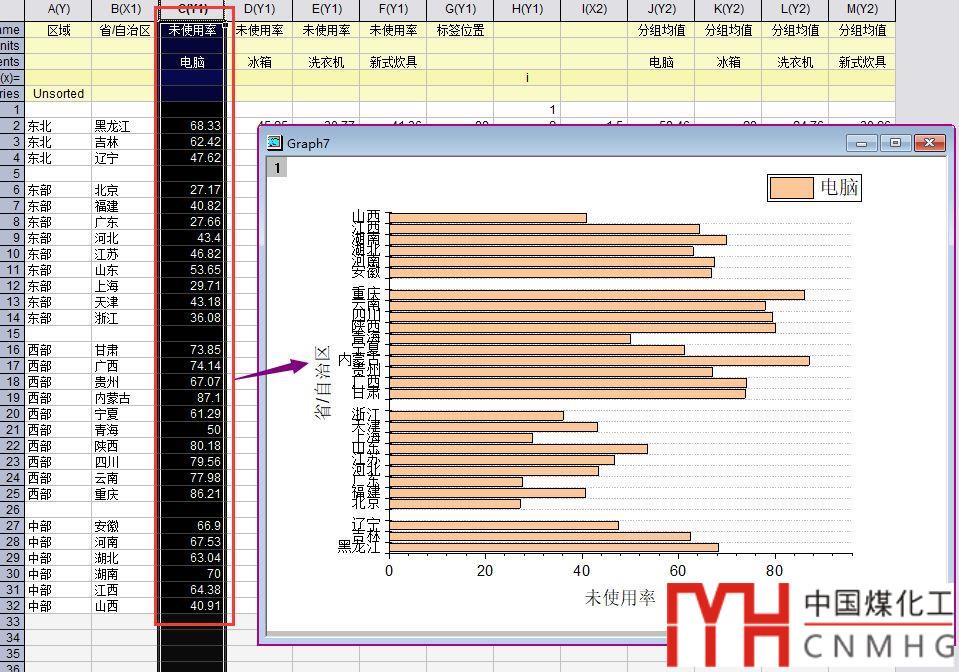Click the Graph7 title bar text
Image resolution: width=959 pixels, height=672 pixels.
point(308,143)
